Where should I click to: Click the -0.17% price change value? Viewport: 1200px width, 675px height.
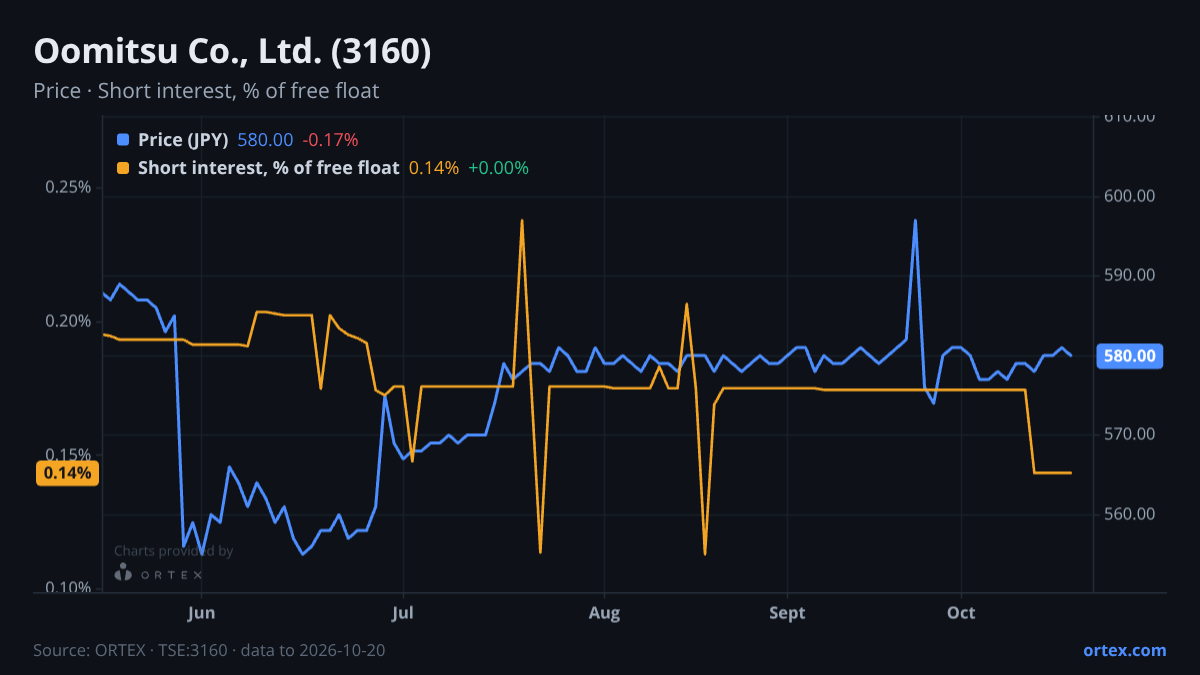pos(330,140)
